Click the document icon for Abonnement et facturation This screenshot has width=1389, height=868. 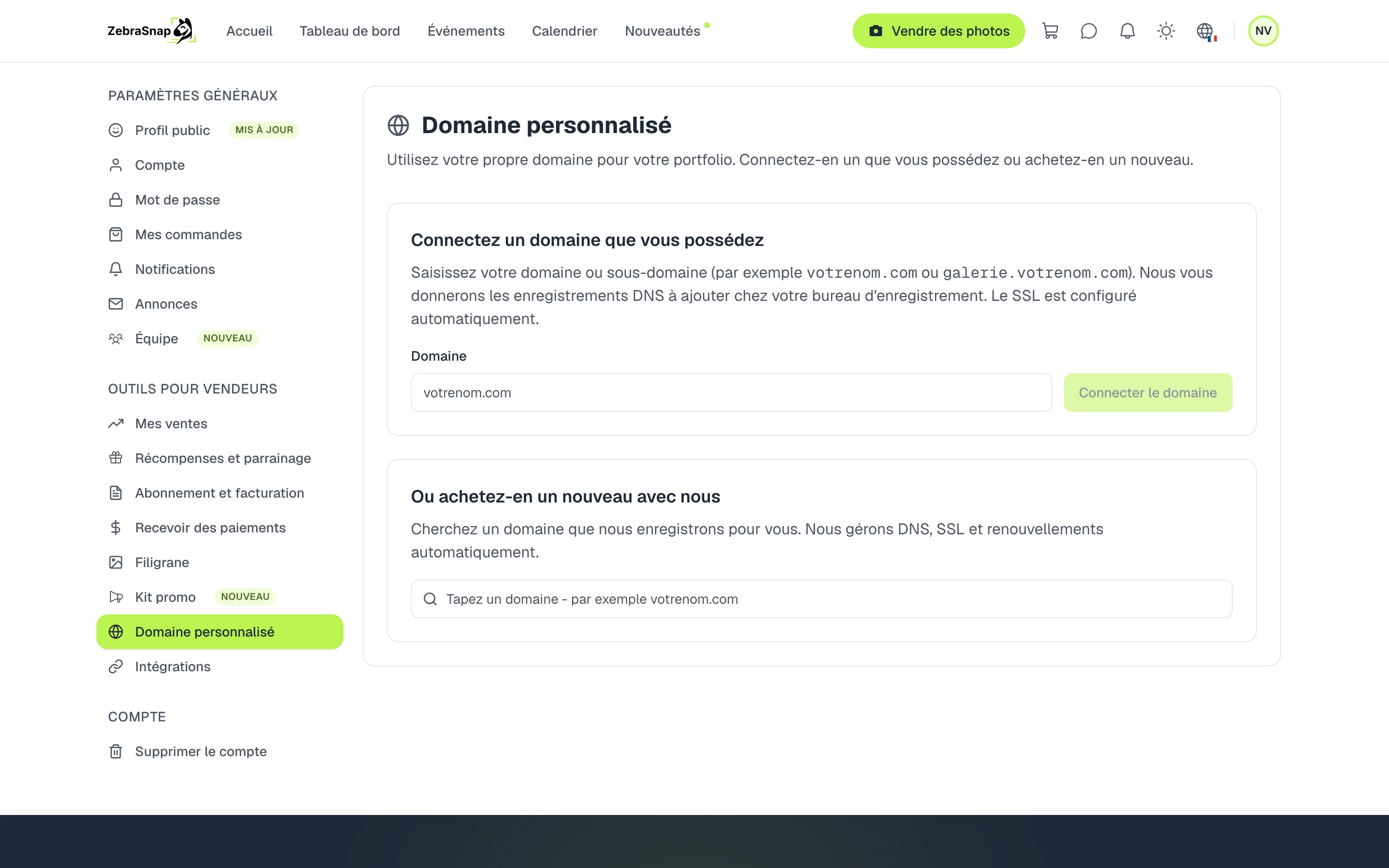tap(116, 493)
